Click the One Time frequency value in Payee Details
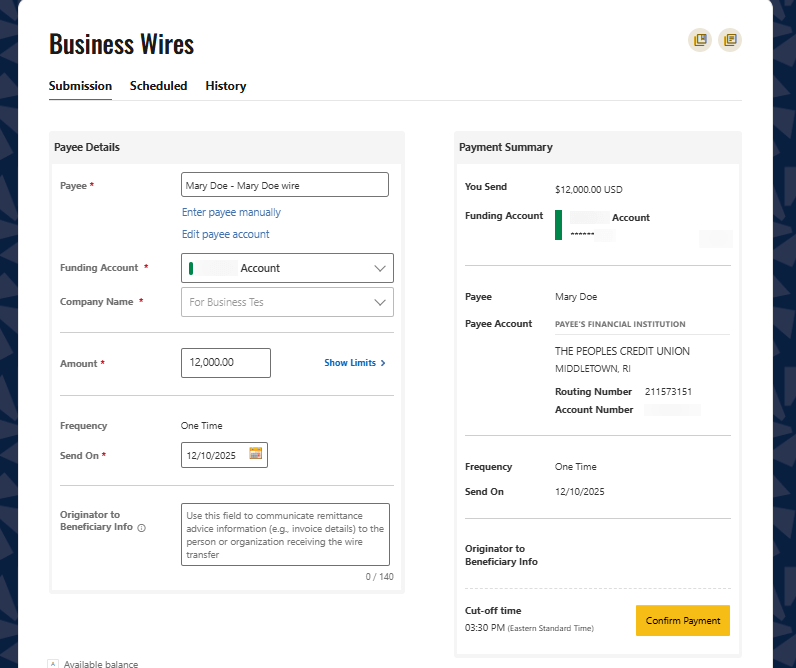The image size is (796, 668). click(202, 425)
